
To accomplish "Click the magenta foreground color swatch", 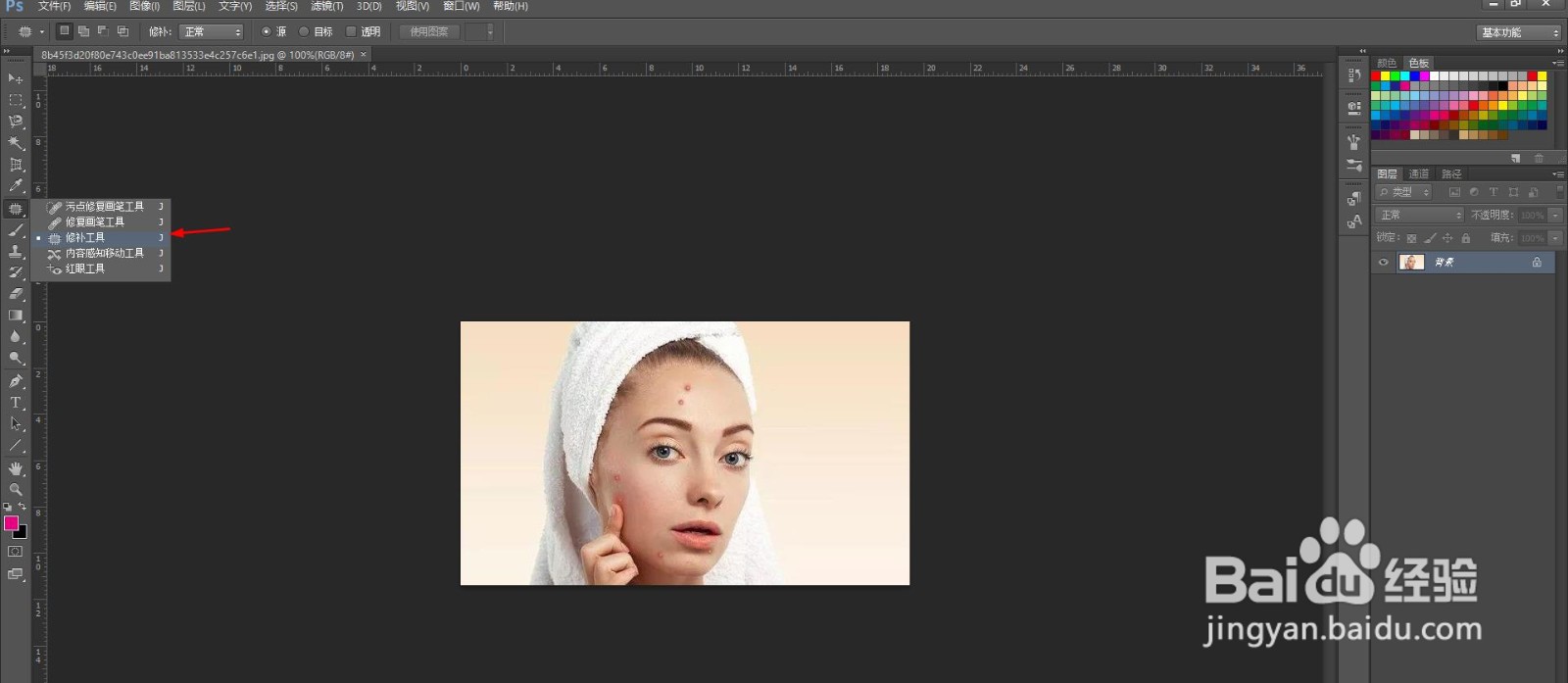I will 10,522.
